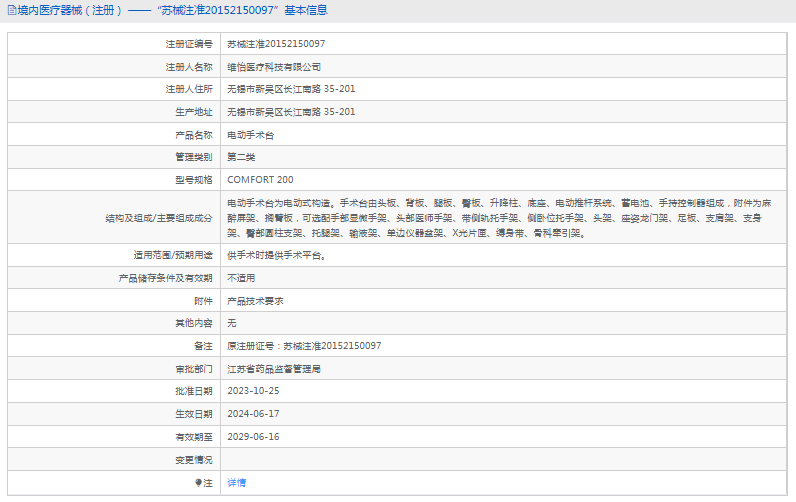Click the bullet icon beside 注 label

click(198, 483)
